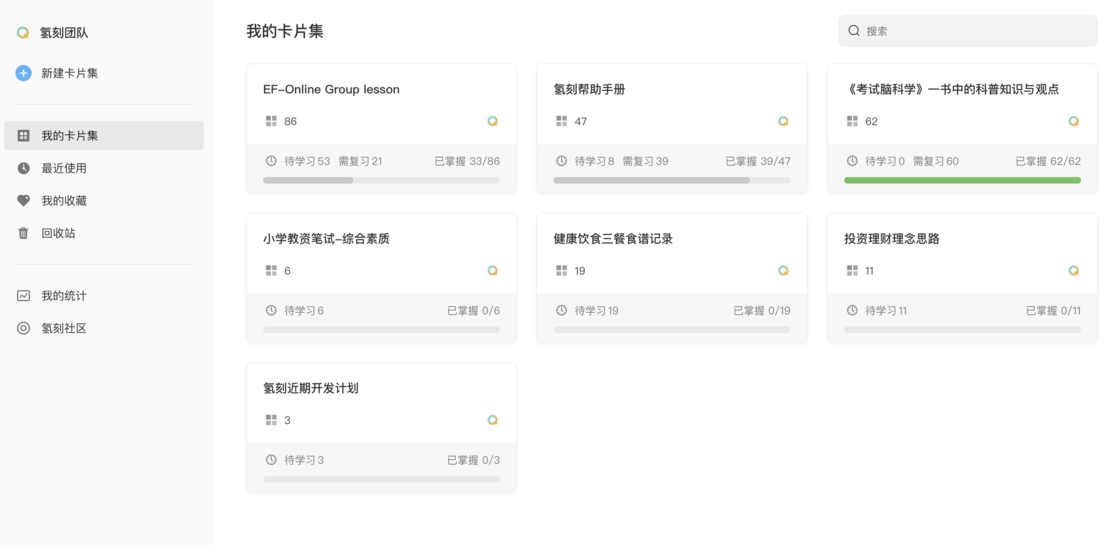Click the progress bar on EF-Online Group lesson
The width and height of the screenshot is (1120, 545).
coord(381,181)
